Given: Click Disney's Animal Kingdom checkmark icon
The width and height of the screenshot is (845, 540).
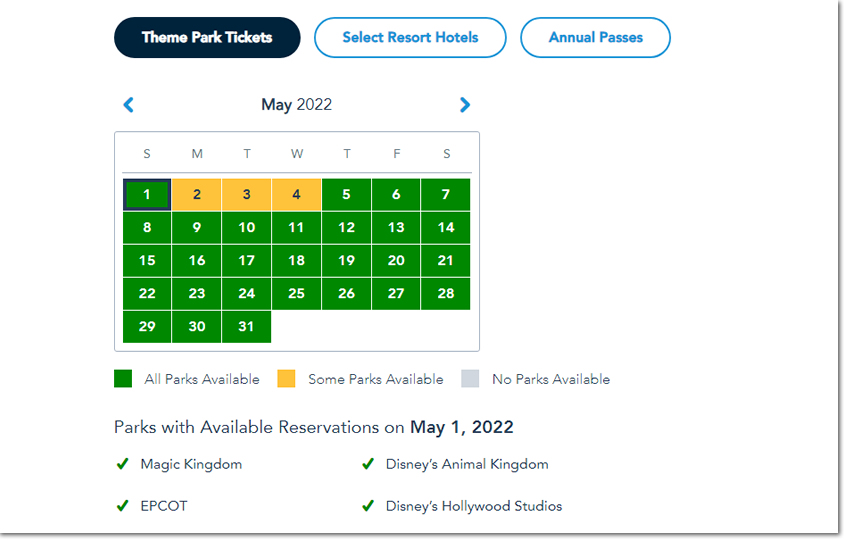Looking at the screenshot, I should coord(368,464).
